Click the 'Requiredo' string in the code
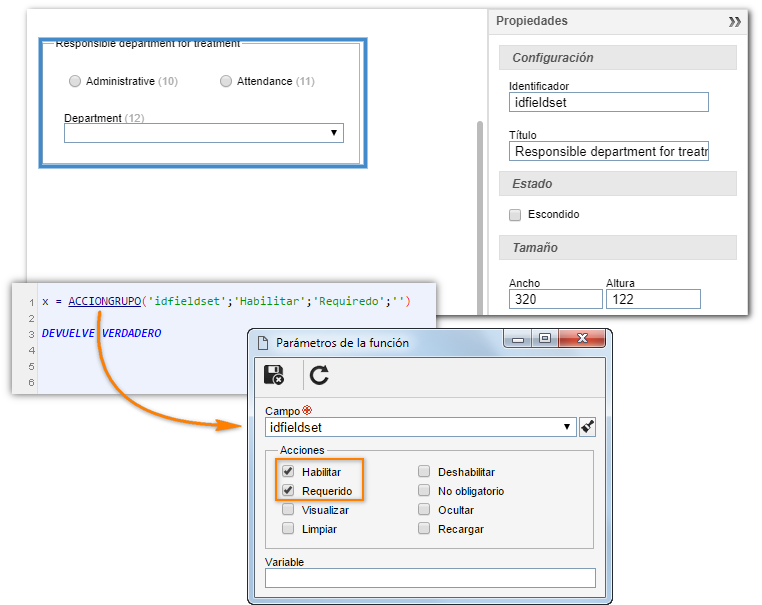Viewport: 762px width, 605px height. [348, 301]
